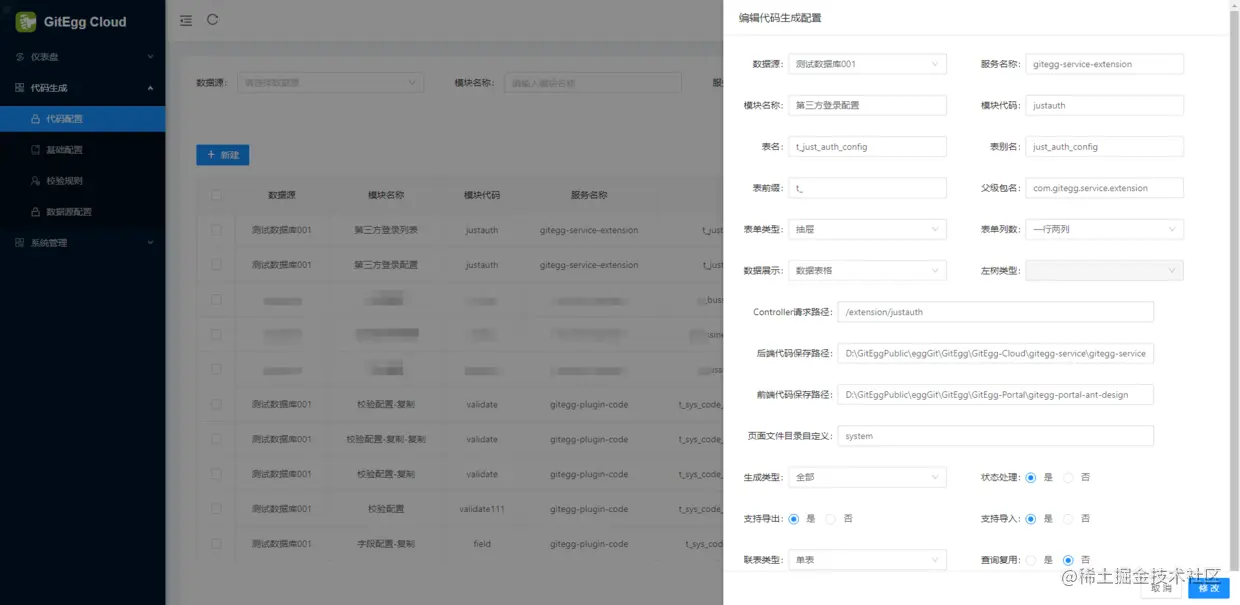Image resolution: width=1240 pixels, height=605 pixels.
Task: Click the 表名 field with t_just_auth_config
Action: [x=867, y=147]
